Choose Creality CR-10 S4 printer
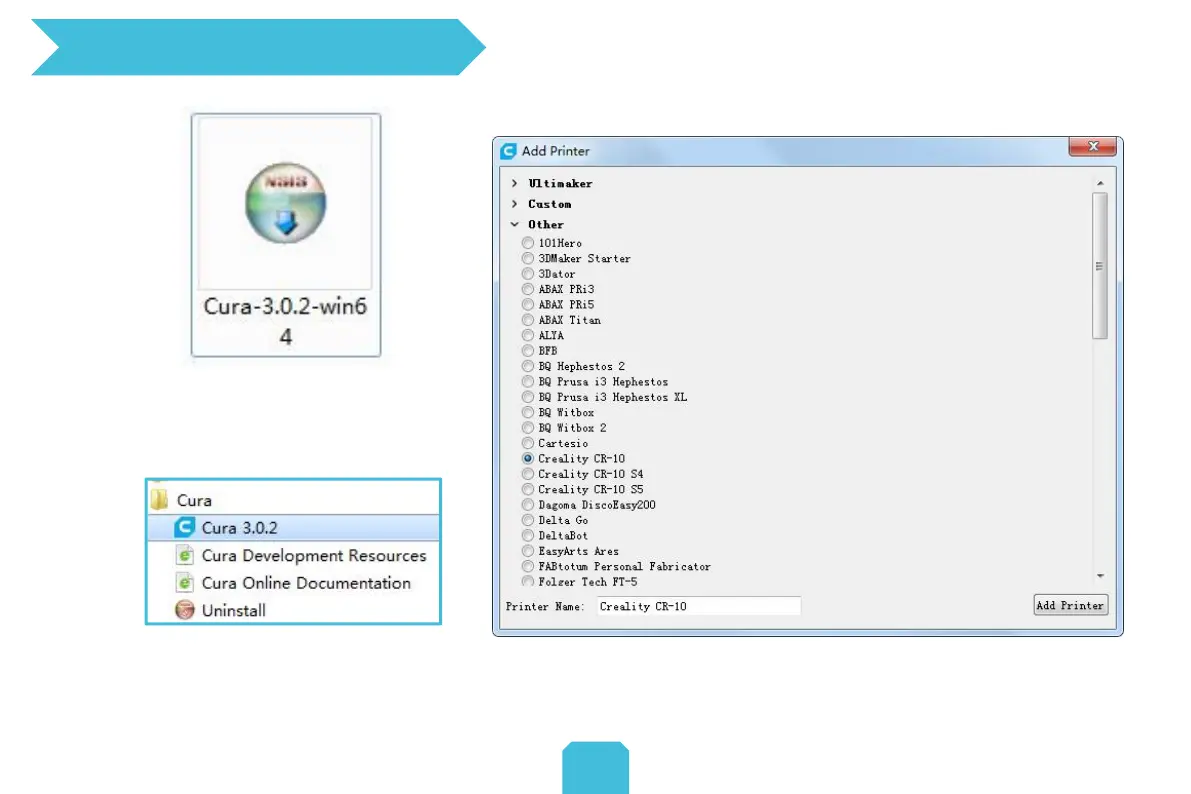 pos(528,473)
